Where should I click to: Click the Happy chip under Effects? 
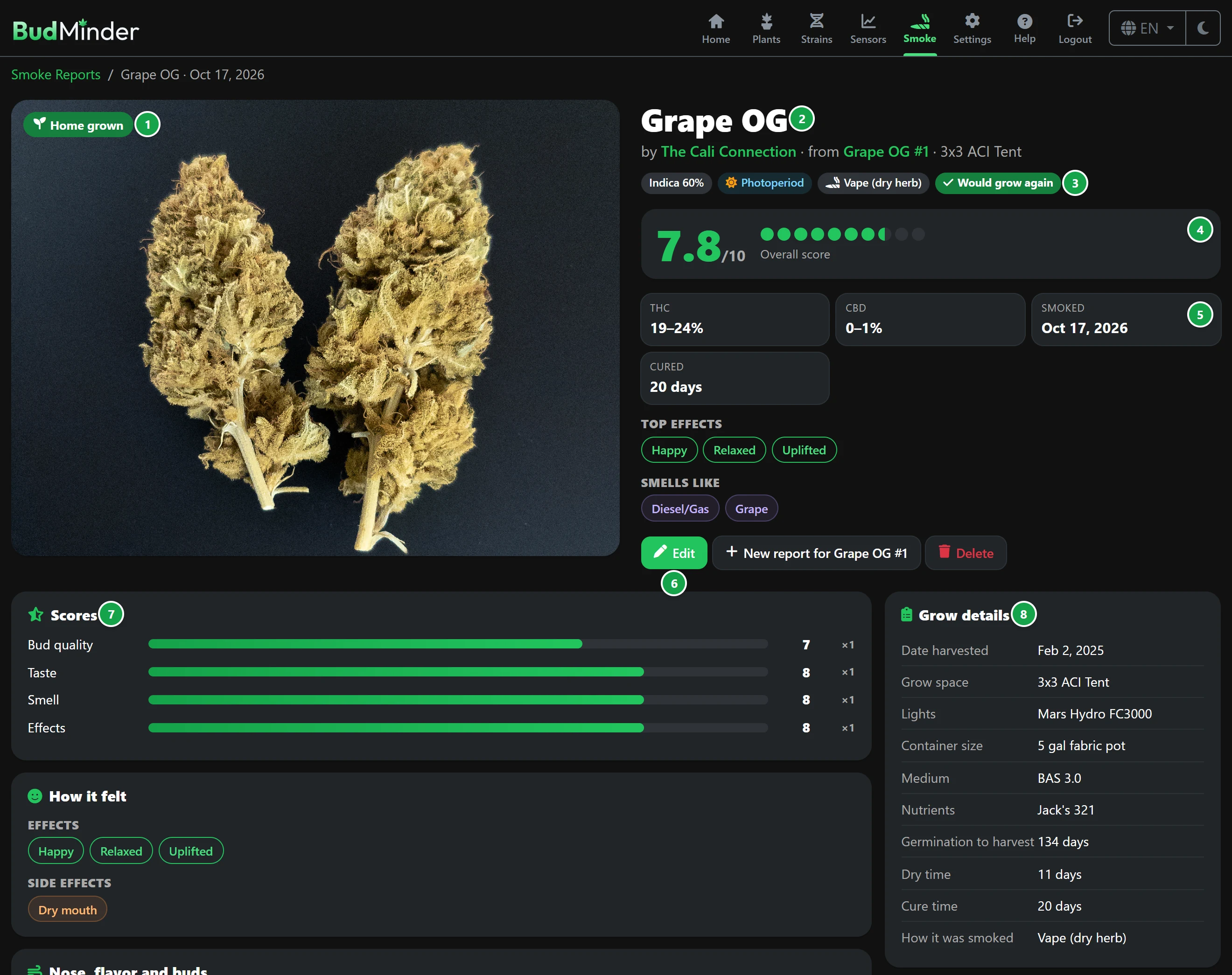click(x=56, y=851)
